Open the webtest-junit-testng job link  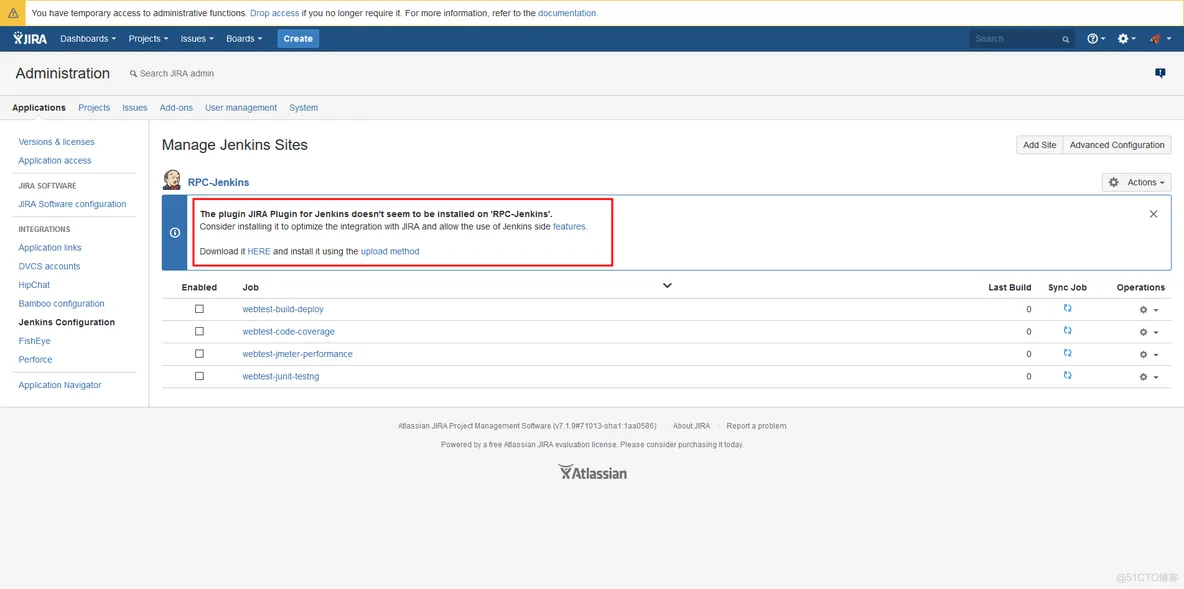point(281,376)
